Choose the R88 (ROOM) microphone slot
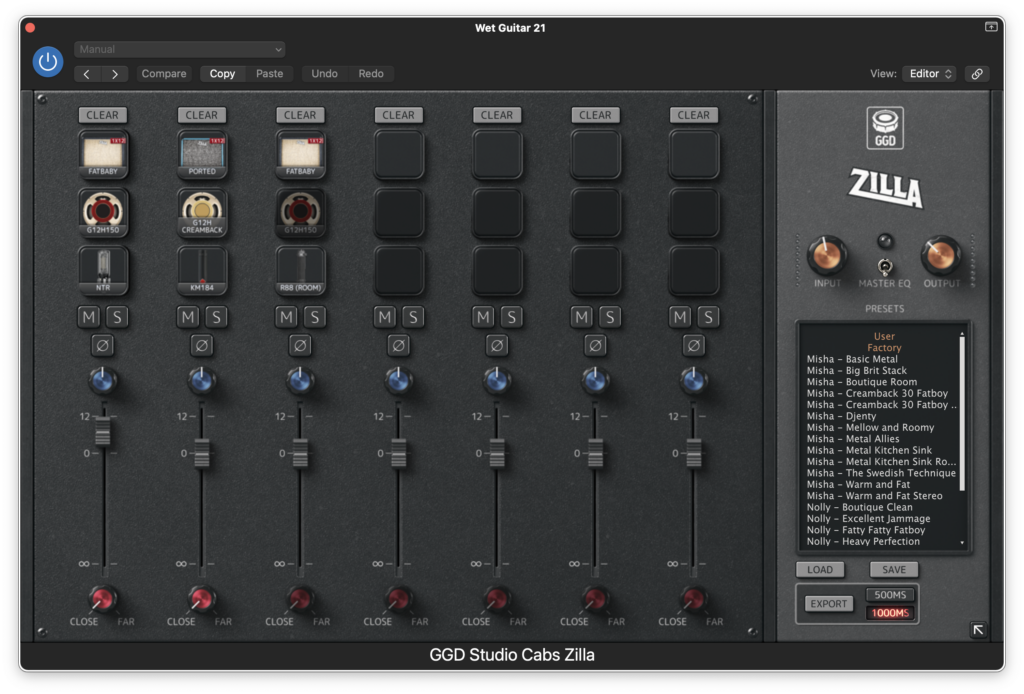Image resolution: width=1024 pixels, height=694 pixels. [x=300, y=270]
